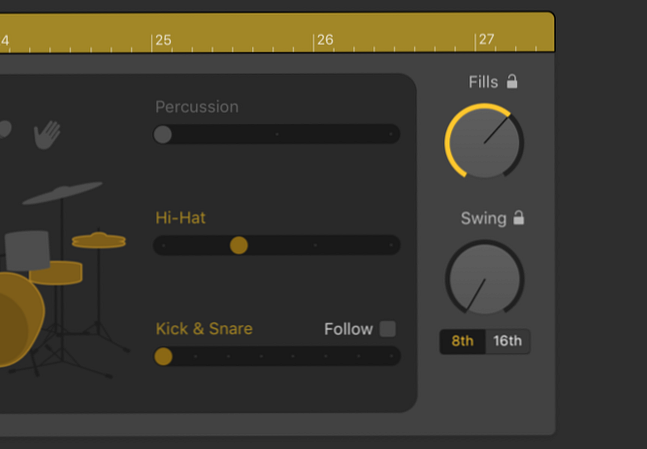This screenshot has width=647, height=449.
Task: Click the Fills knob
Action: 484,143
